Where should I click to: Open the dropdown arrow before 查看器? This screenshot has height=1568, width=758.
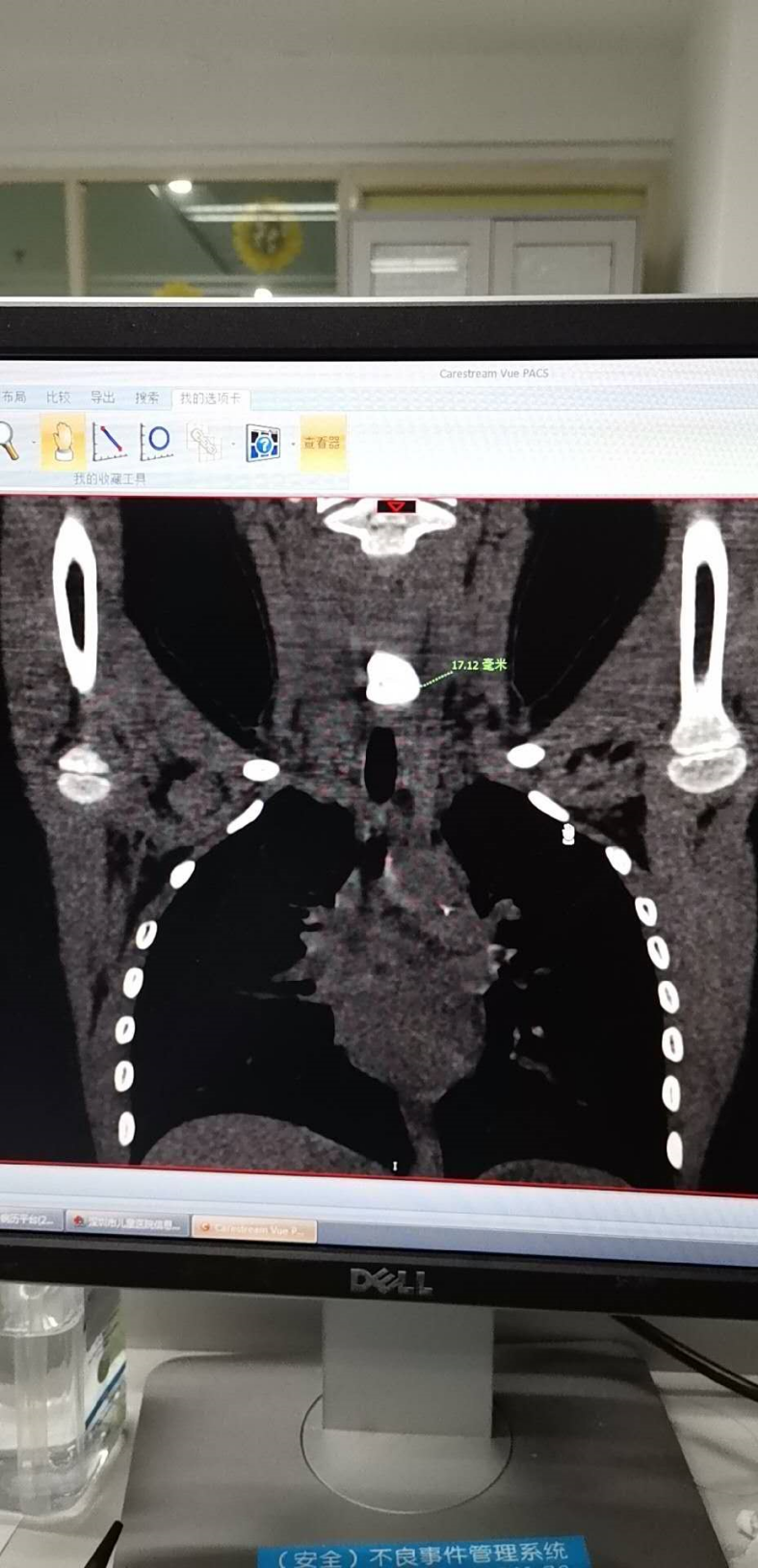tap(292, 445)
